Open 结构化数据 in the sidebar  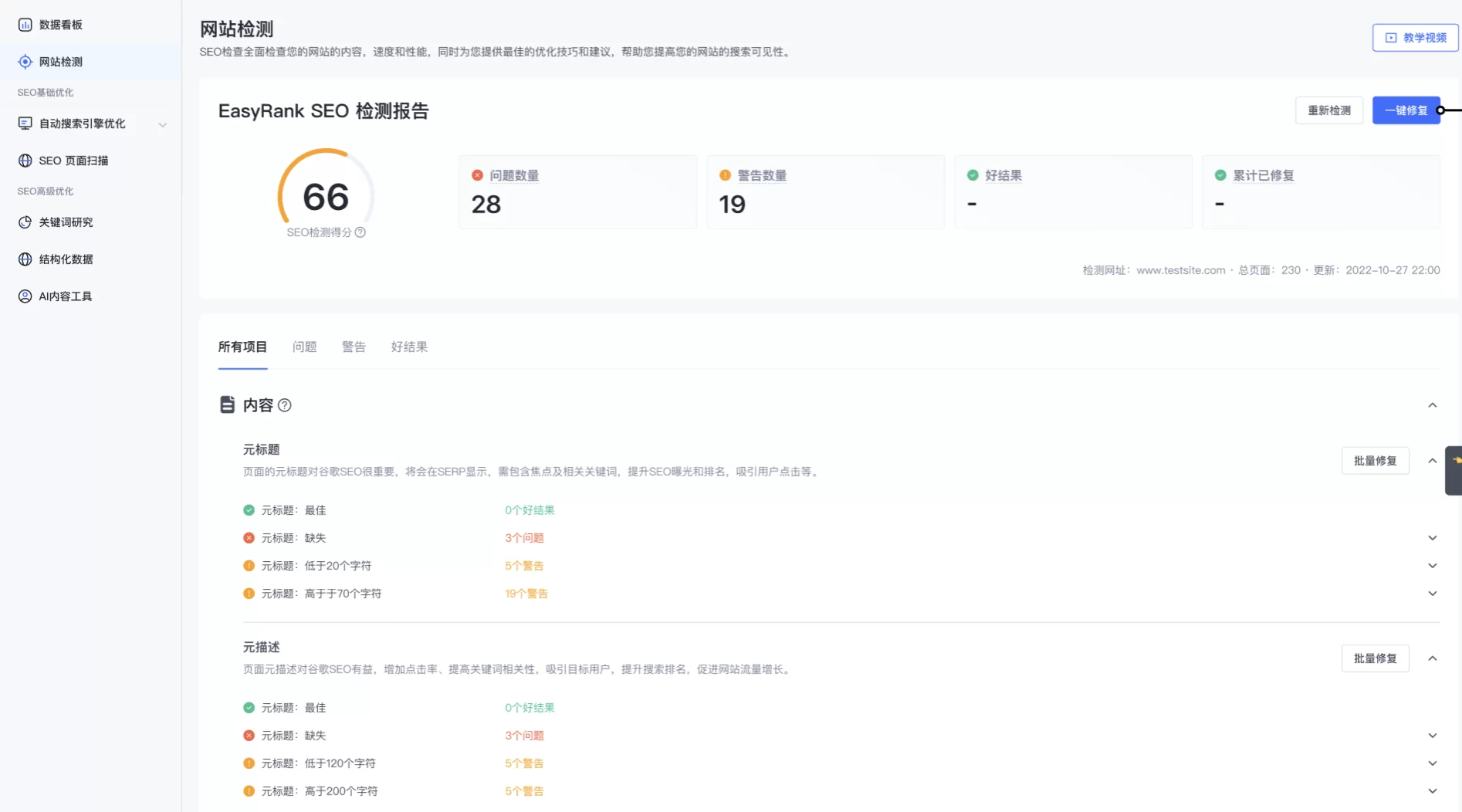(90, 259)
